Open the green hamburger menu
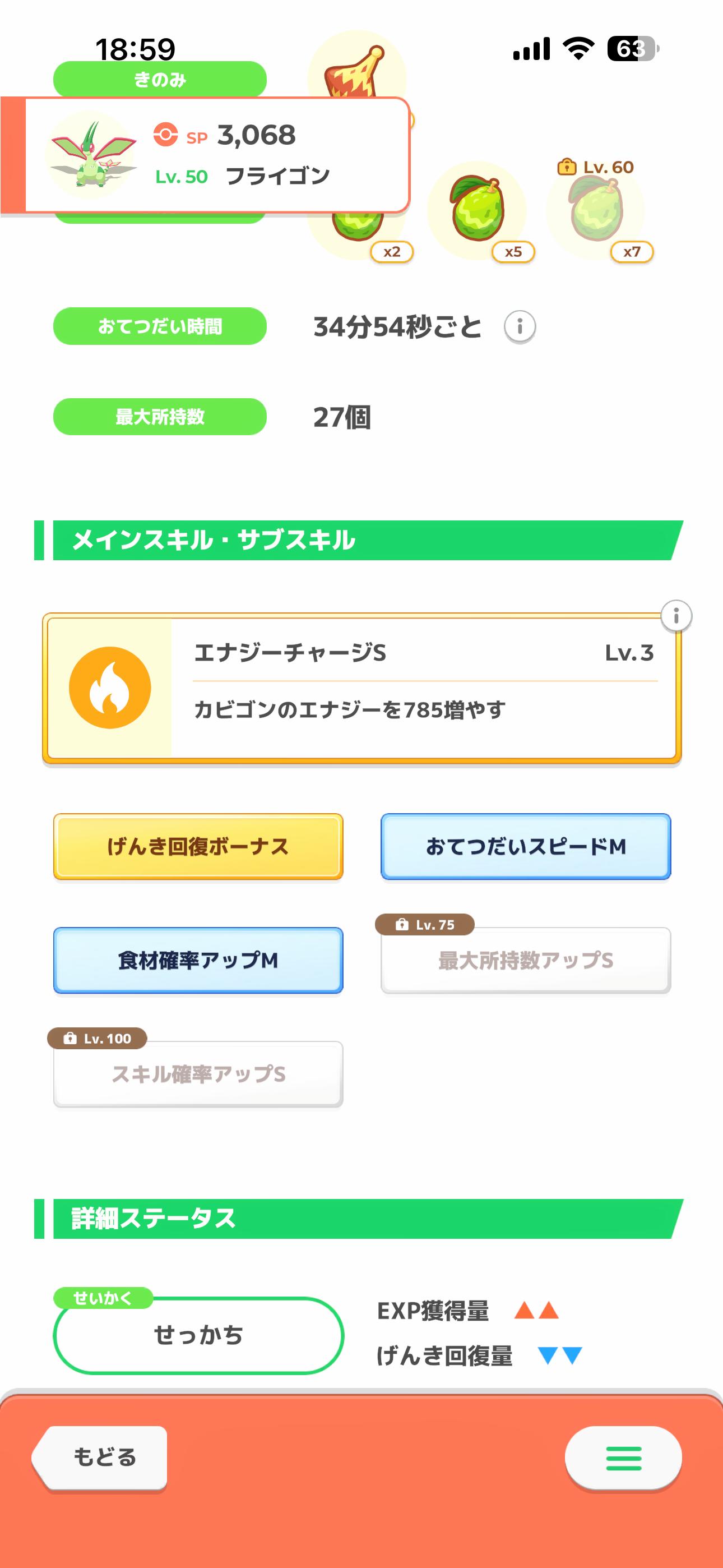 pyautogui.click(x=623, y=1459)
